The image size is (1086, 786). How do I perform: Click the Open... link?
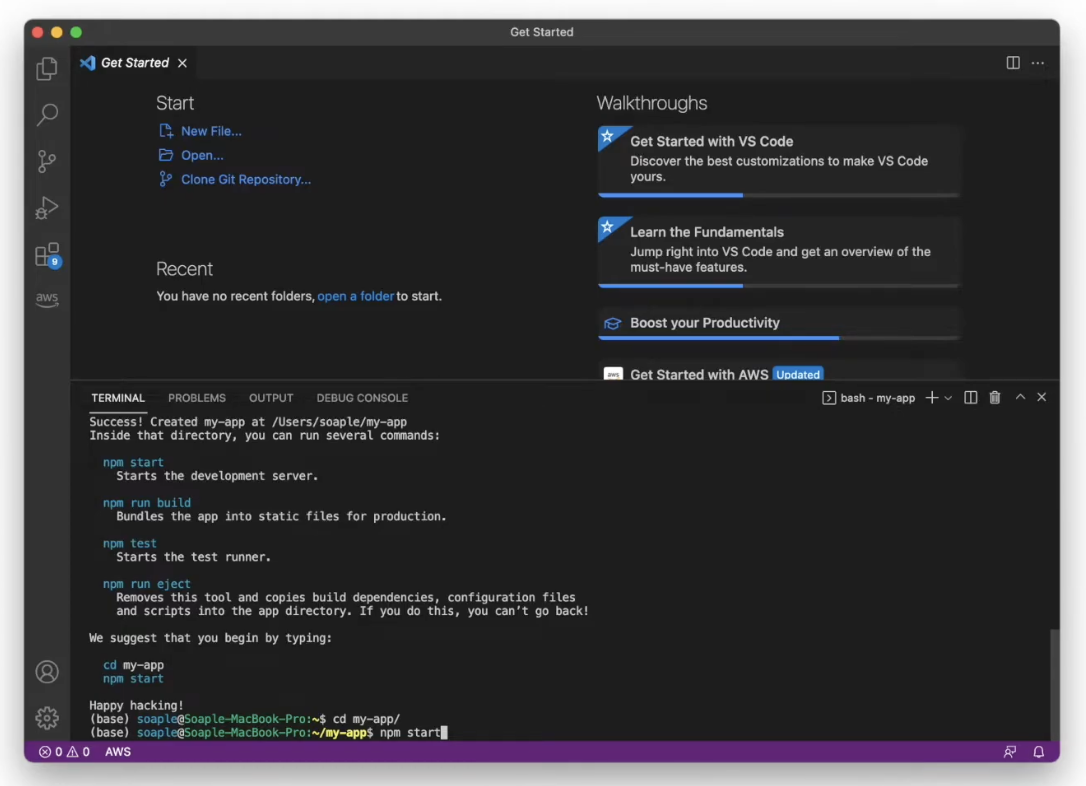click(202, 155)
